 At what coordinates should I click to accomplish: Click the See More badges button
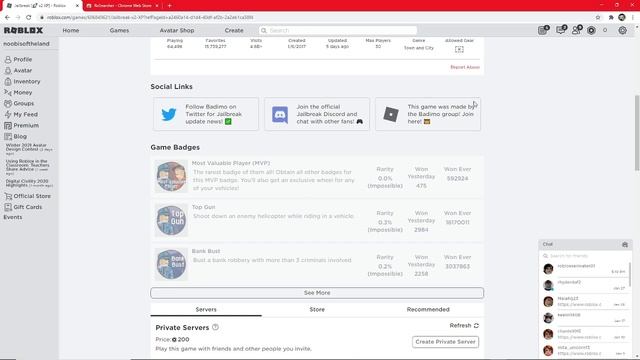click(317, 293)
